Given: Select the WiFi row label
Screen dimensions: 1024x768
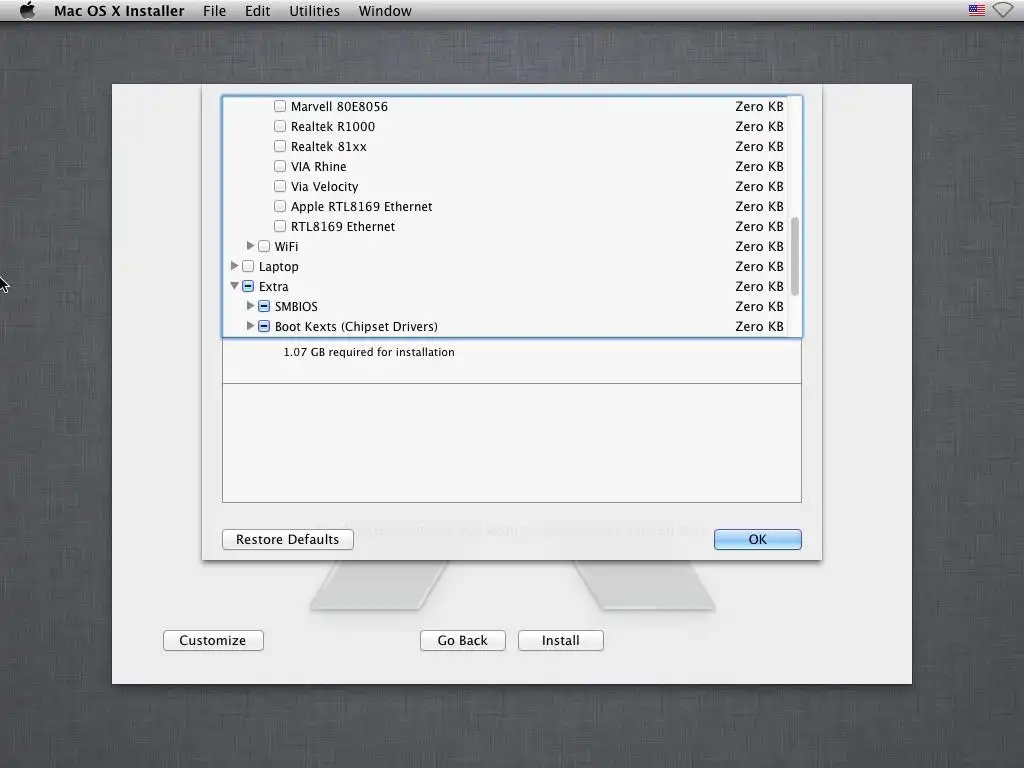Looking at the screenshot, I should [286, 247].
